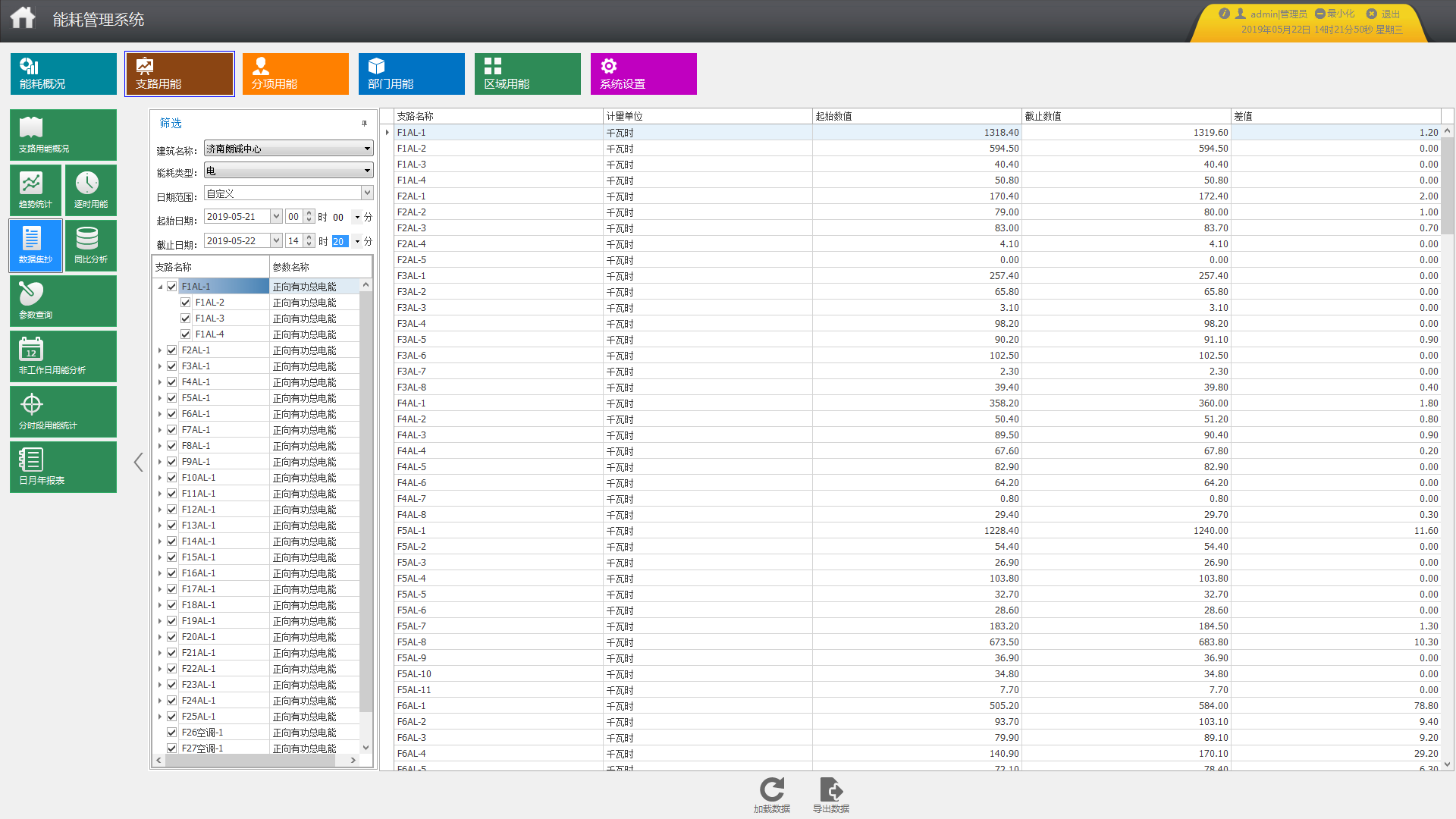Click the home icon in title bar

[23, 17]
